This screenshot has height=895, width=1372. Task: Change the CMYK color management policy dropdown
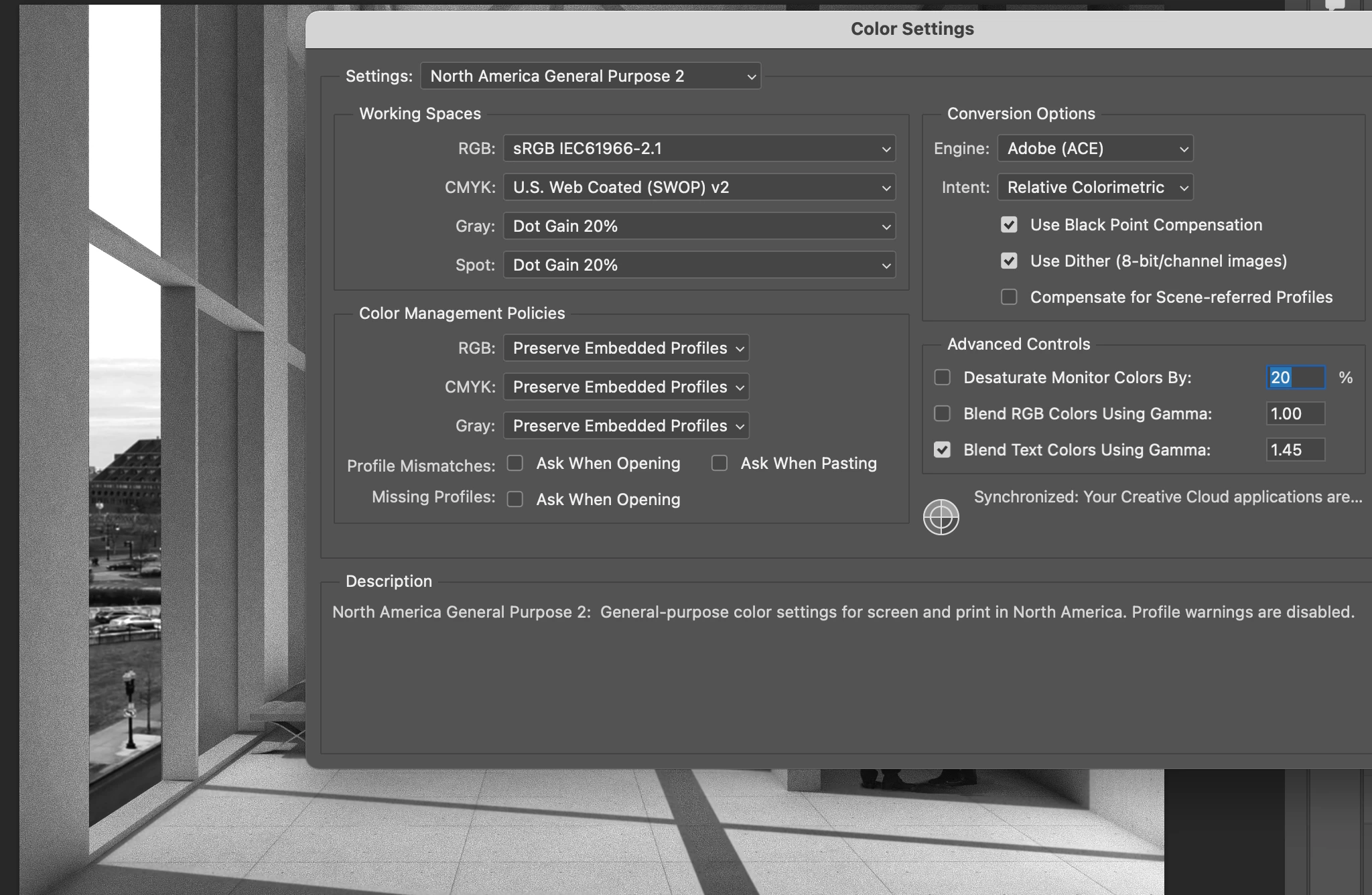[x=626, y=387]
